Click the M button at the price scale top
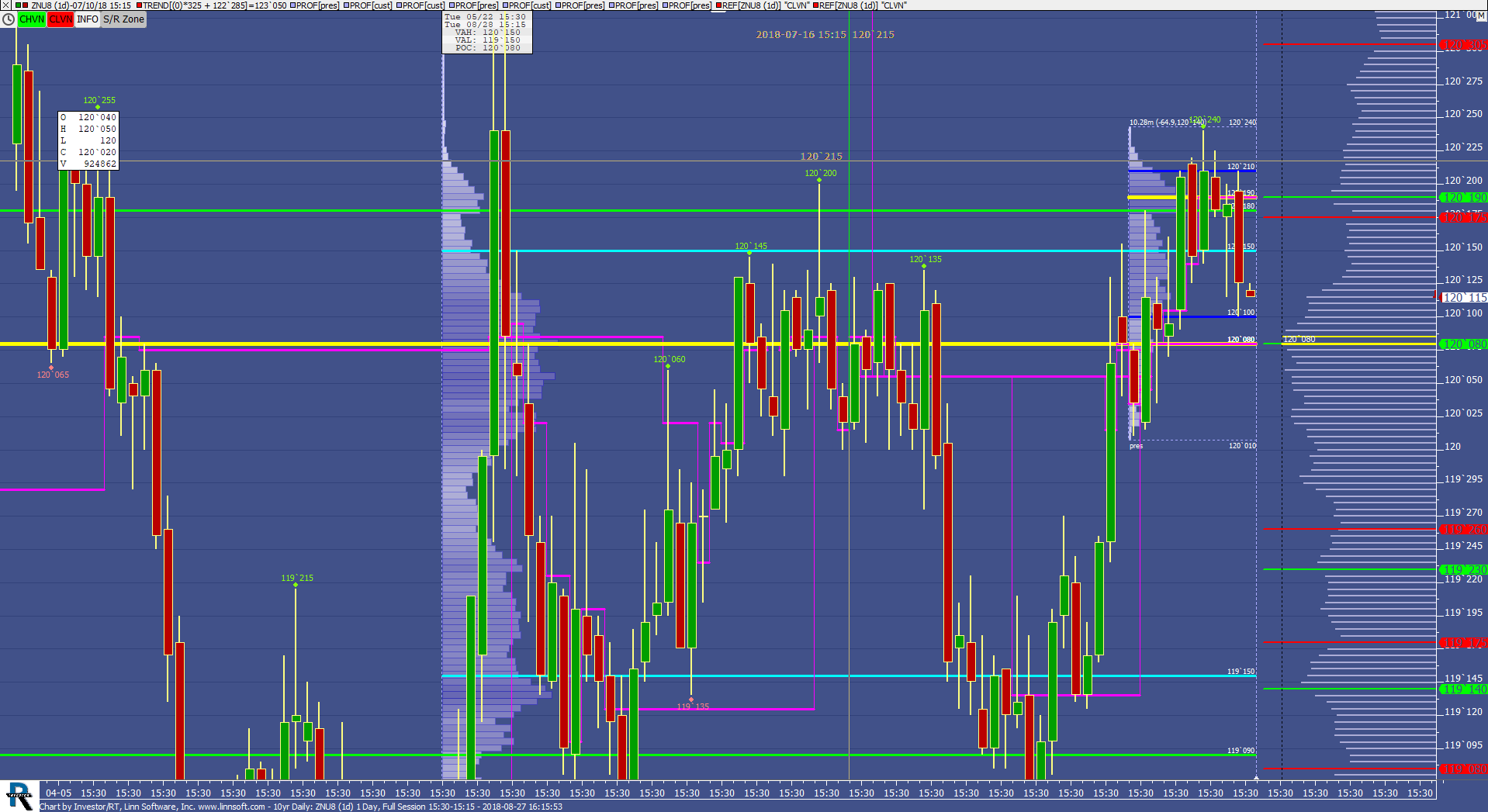Image resolution: width=1488 pixels, height=812 pixels. (1481, 15)
